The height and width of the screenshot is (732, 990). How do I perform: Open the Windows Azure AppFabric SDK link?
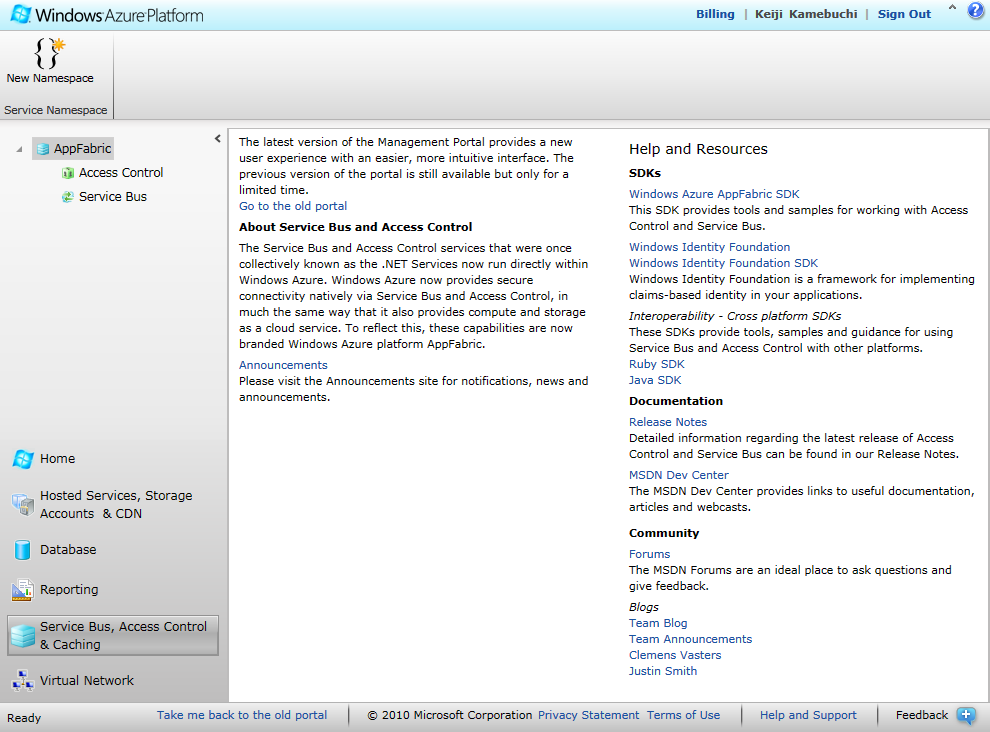713,194
